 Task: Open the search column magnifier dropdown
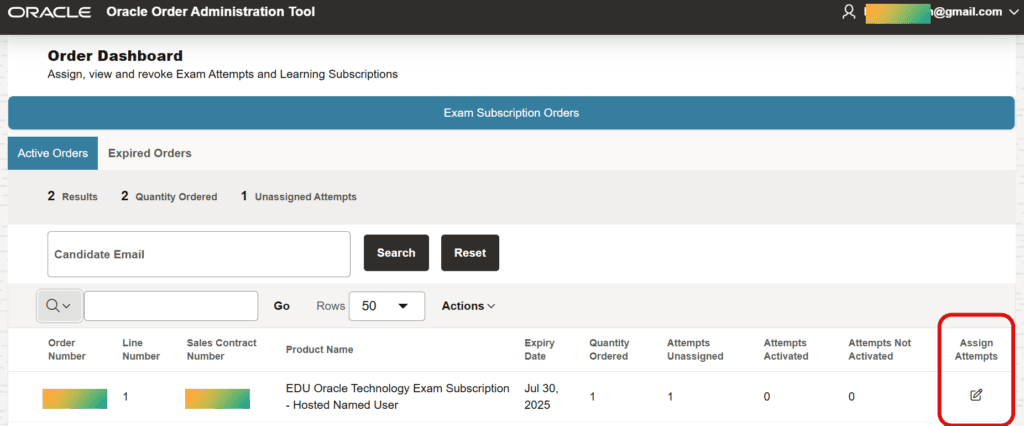pyautogui.click(x=59, y=306)
